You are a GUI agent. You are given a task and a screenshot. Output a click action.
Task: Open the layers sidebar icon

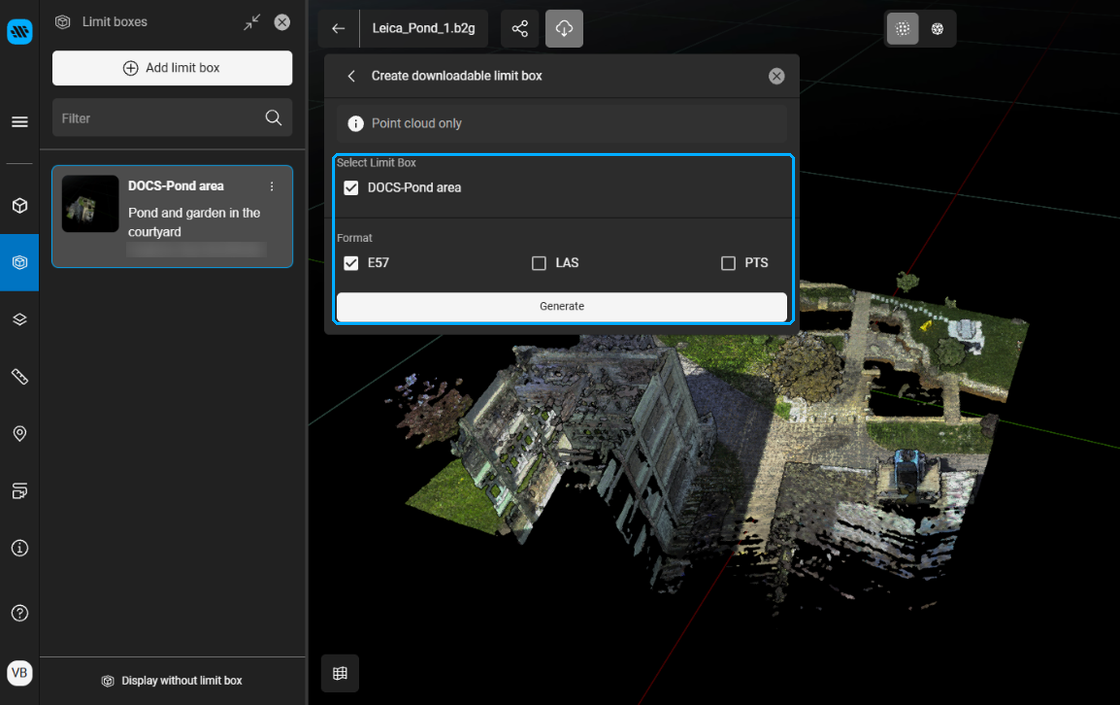19,319
